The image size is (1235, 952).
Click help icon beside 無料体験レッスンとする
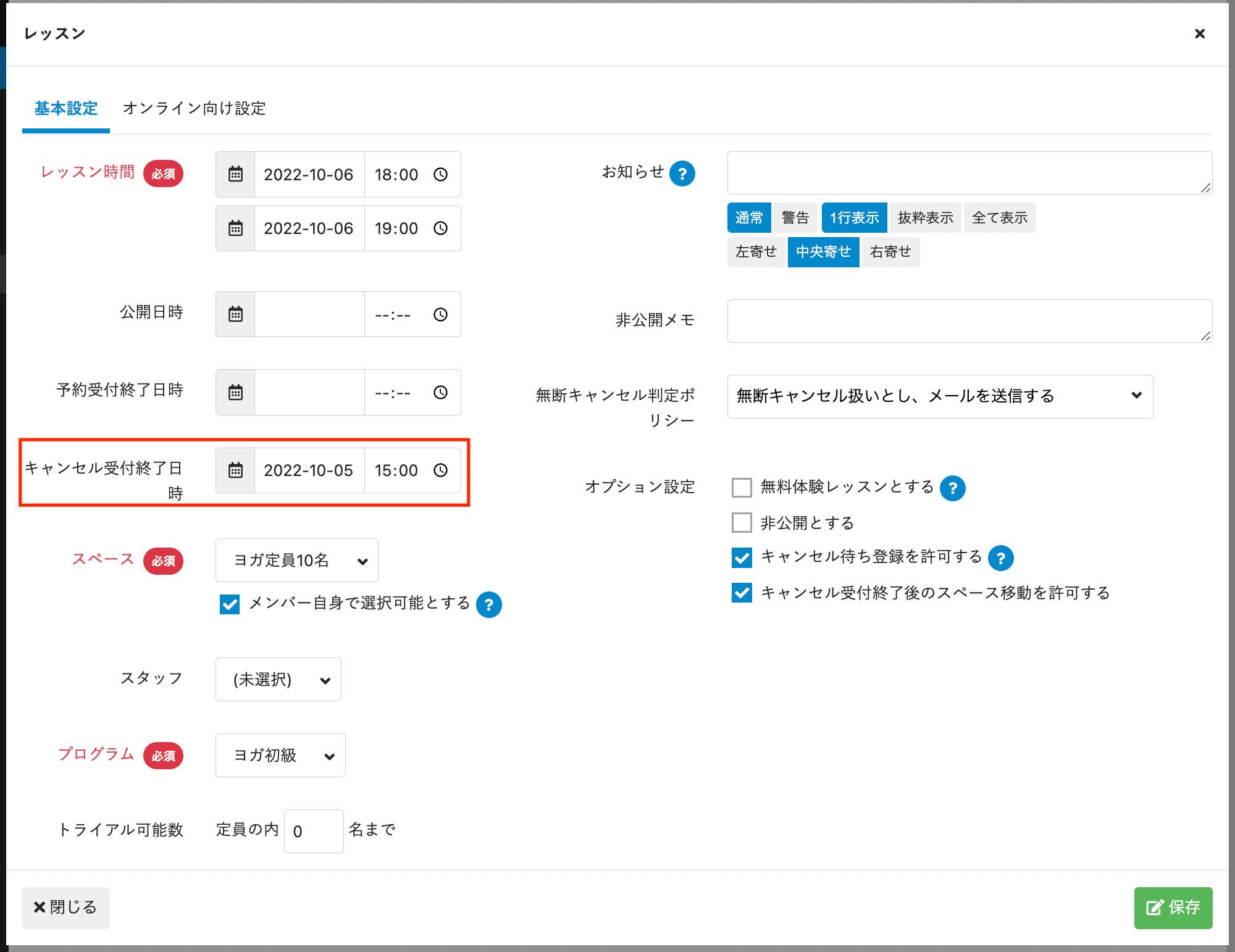[953, 488]
